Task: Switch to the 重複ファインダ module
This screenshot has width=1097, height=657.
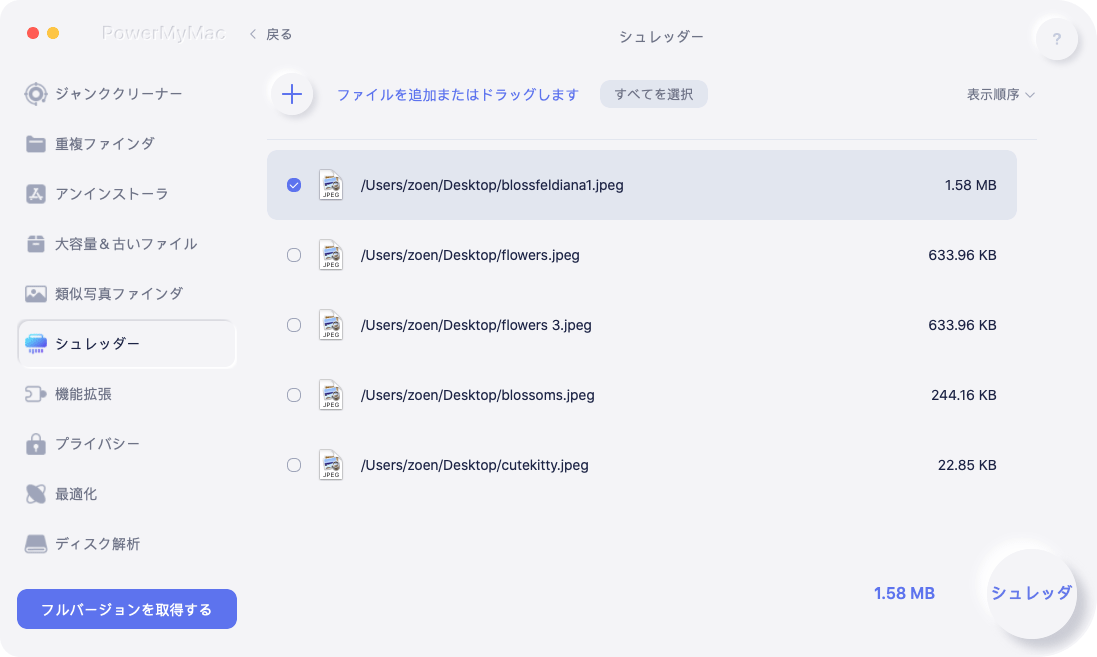Action: click(x=104, y=143)
